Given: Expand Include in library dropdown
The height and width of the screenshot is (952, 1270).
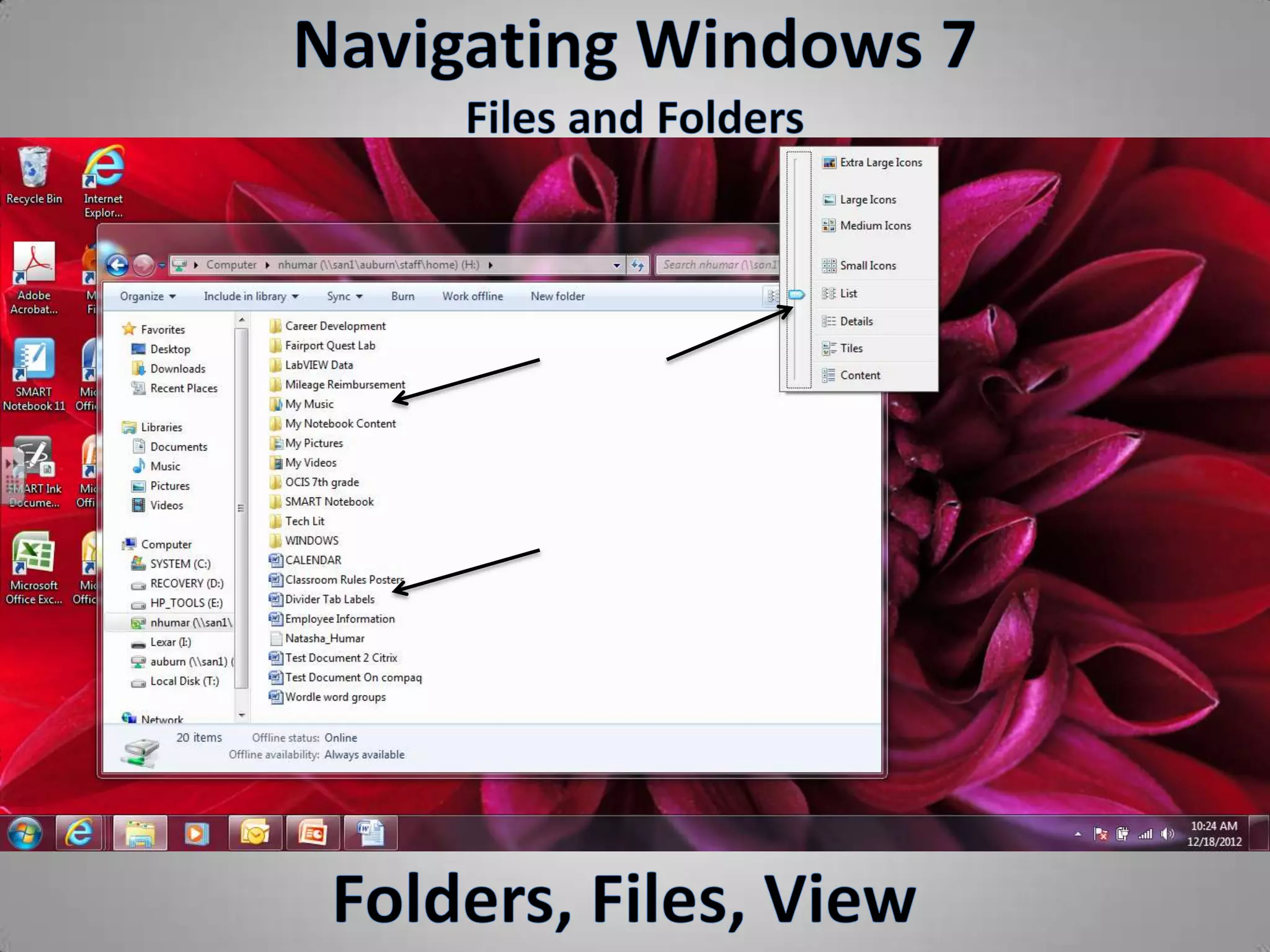Looking at the screenshot, I should pyautogui.click(x=251, y=296).
